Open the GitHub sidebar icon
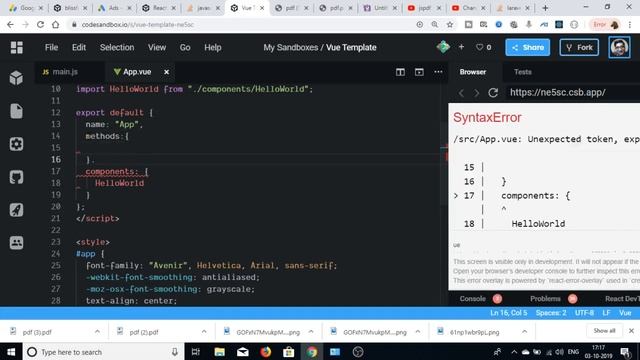The width and height of the screenshot is (640, 360). pos(16,177)
